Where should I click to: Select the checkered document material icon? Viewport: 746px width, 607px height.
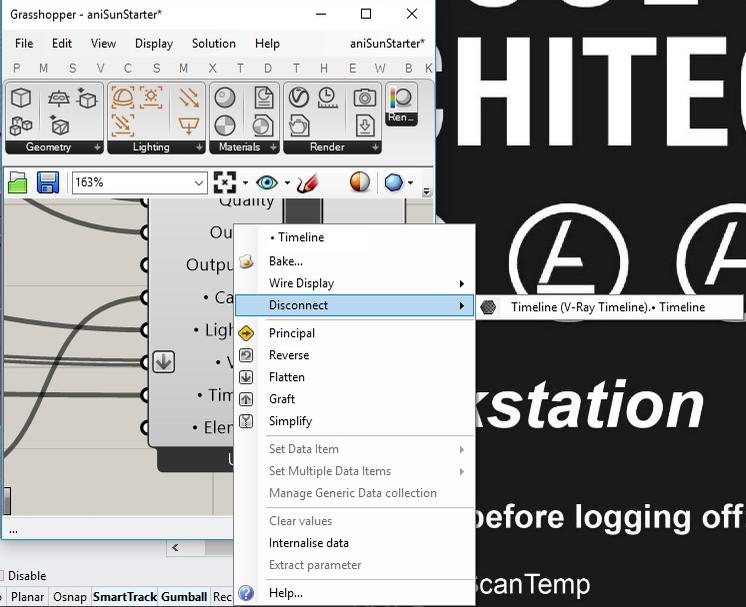pyautogui.click(x=263, y=126)
